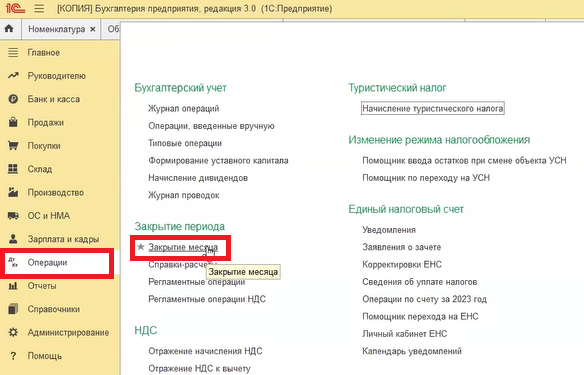Click the Руководителю chart icon
The height and width of the screenshot is (375, 584).
tap(13, 76)
